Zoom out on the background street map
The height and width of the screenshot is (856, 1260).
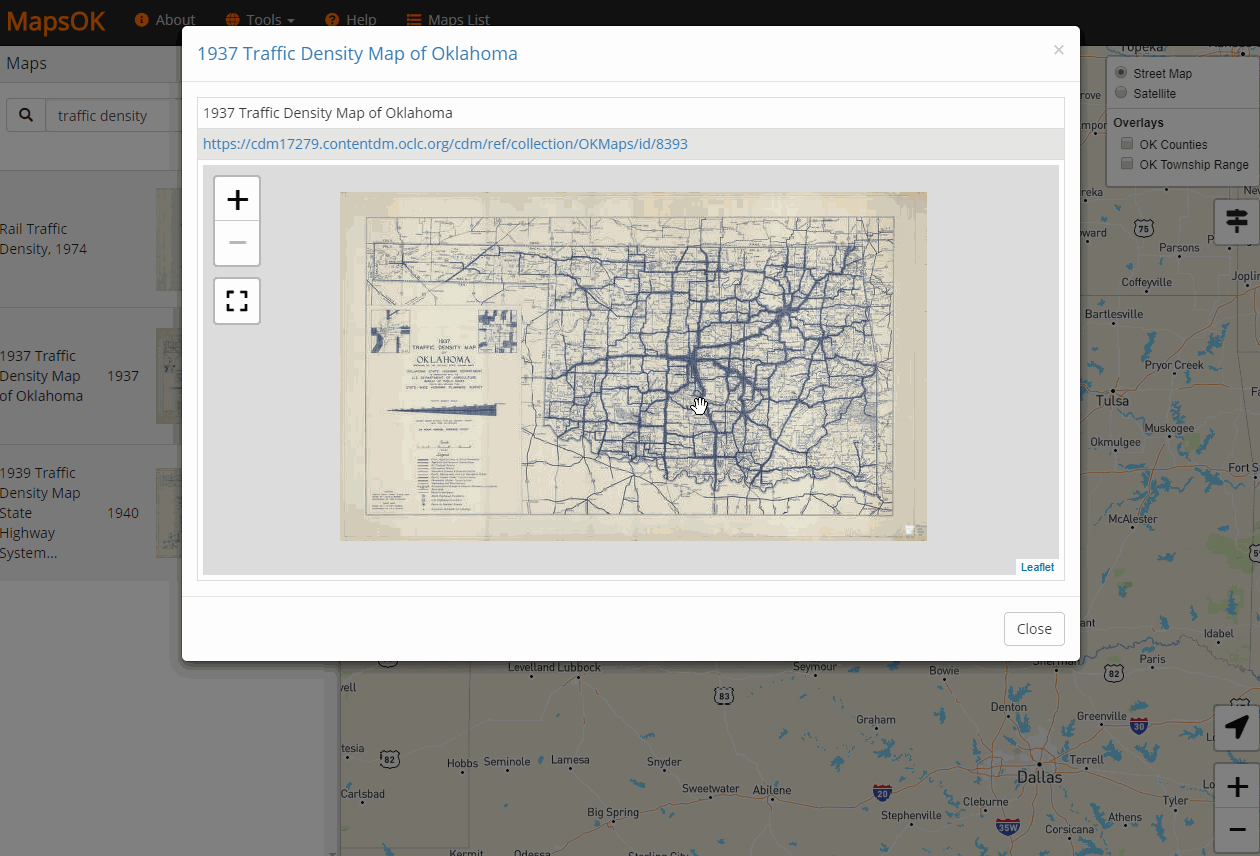pyautogui.click(x=1237, y=831)
